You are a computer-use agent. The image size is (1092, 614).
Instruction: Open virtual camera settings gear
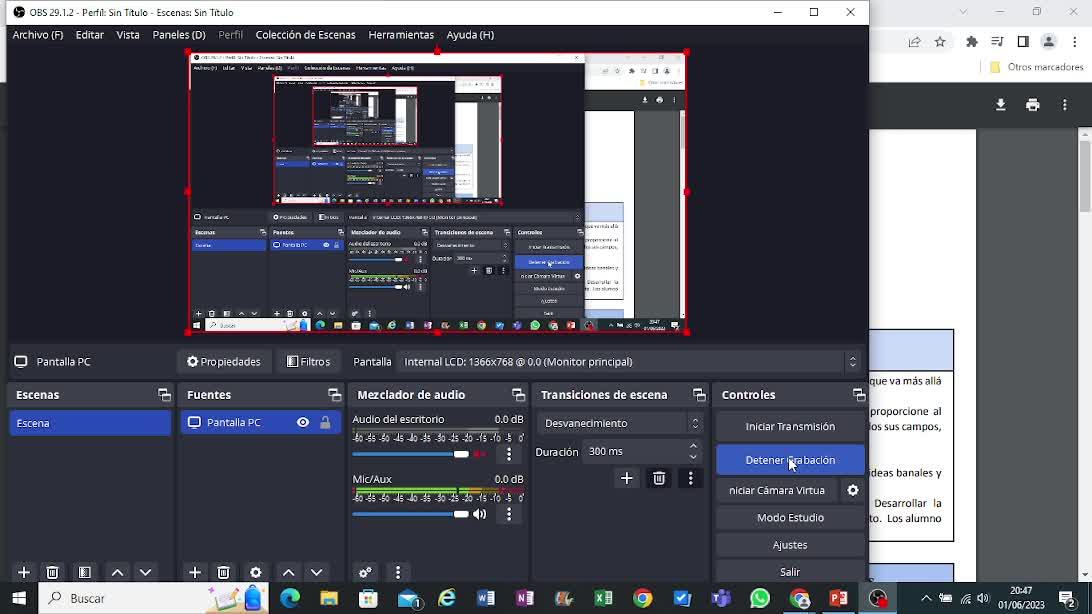point(853,490)
